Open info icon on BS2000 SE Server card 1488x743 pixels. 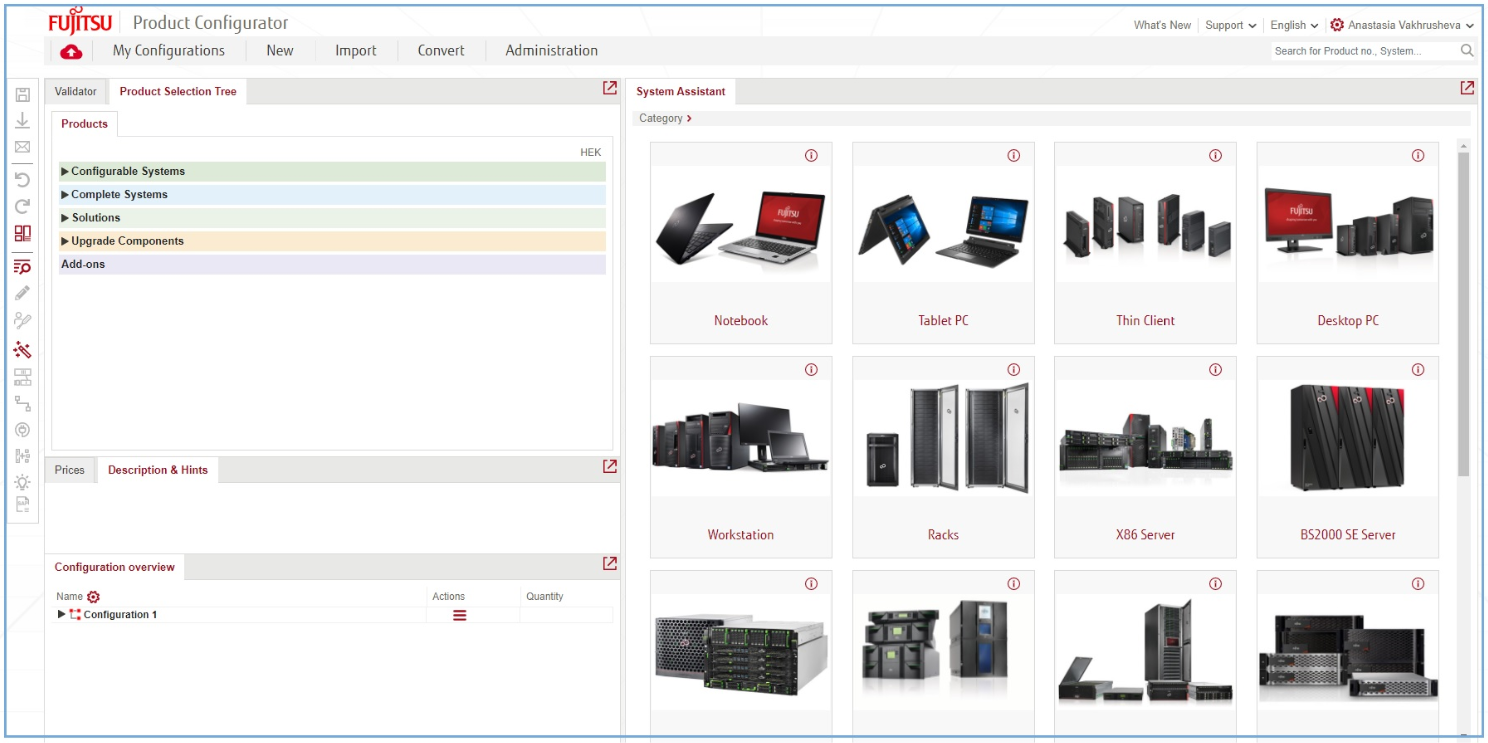coord(1418,369)
